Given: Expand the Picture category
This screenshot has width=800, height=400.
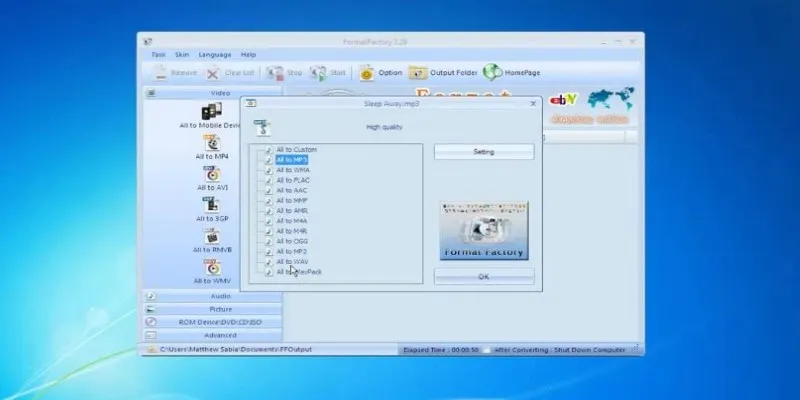Looking at the screenshot, I should coord(213,309).
